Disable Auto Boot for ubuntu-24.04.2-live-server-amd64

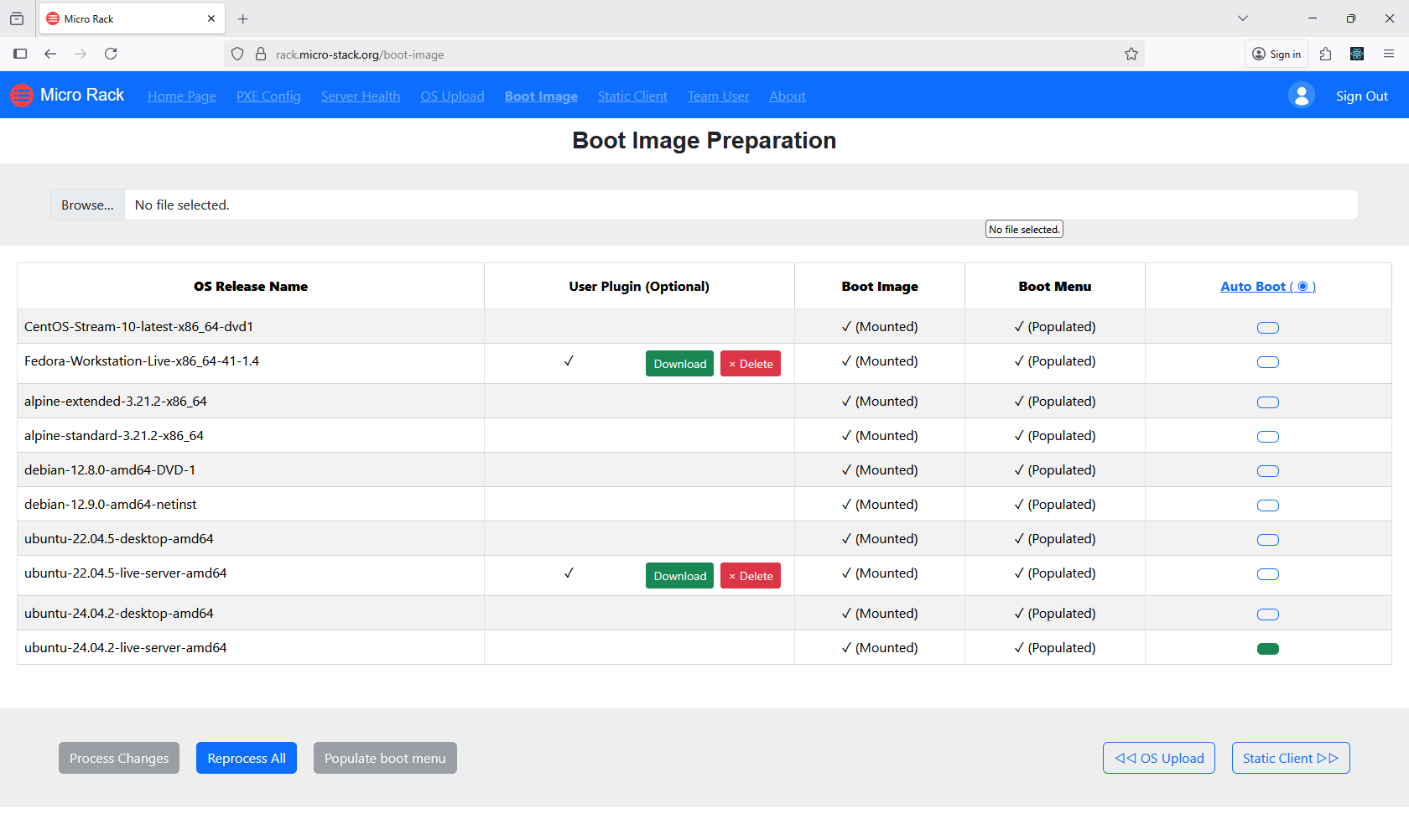(x=1267, y=647)
